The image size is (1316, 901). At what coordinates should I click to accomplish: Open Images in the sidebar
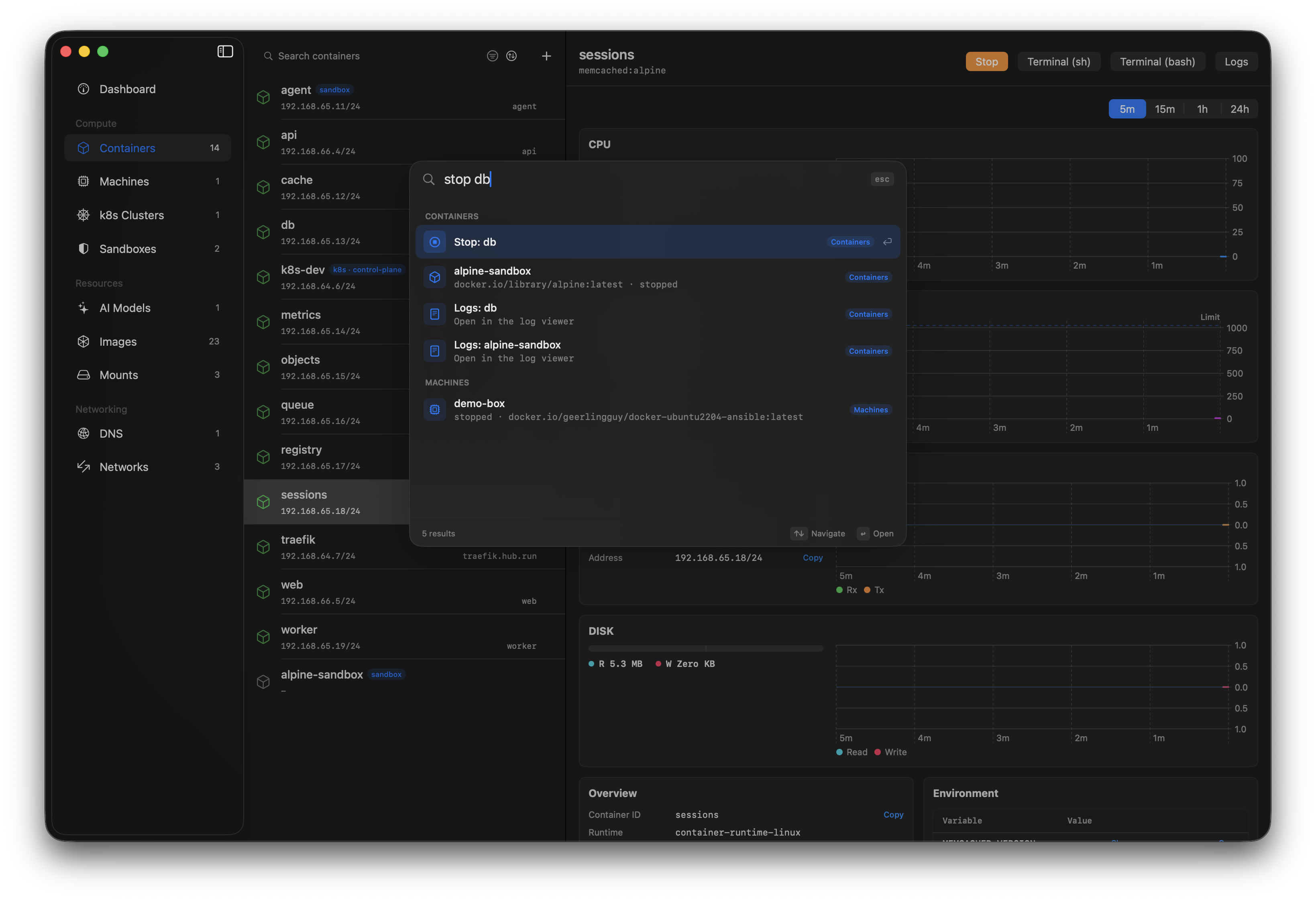(x=147, y=341)
